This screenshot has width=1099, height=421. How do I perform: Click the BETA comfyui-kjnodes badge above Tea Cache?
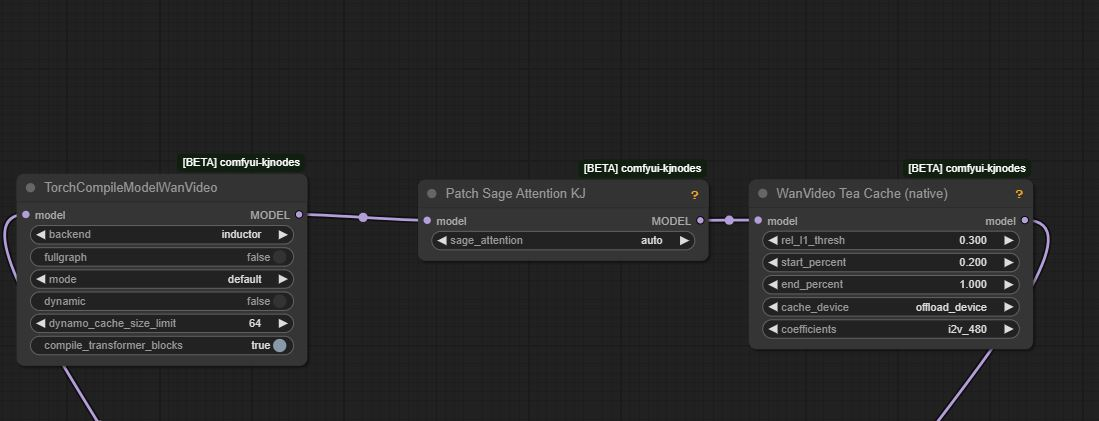967,168
